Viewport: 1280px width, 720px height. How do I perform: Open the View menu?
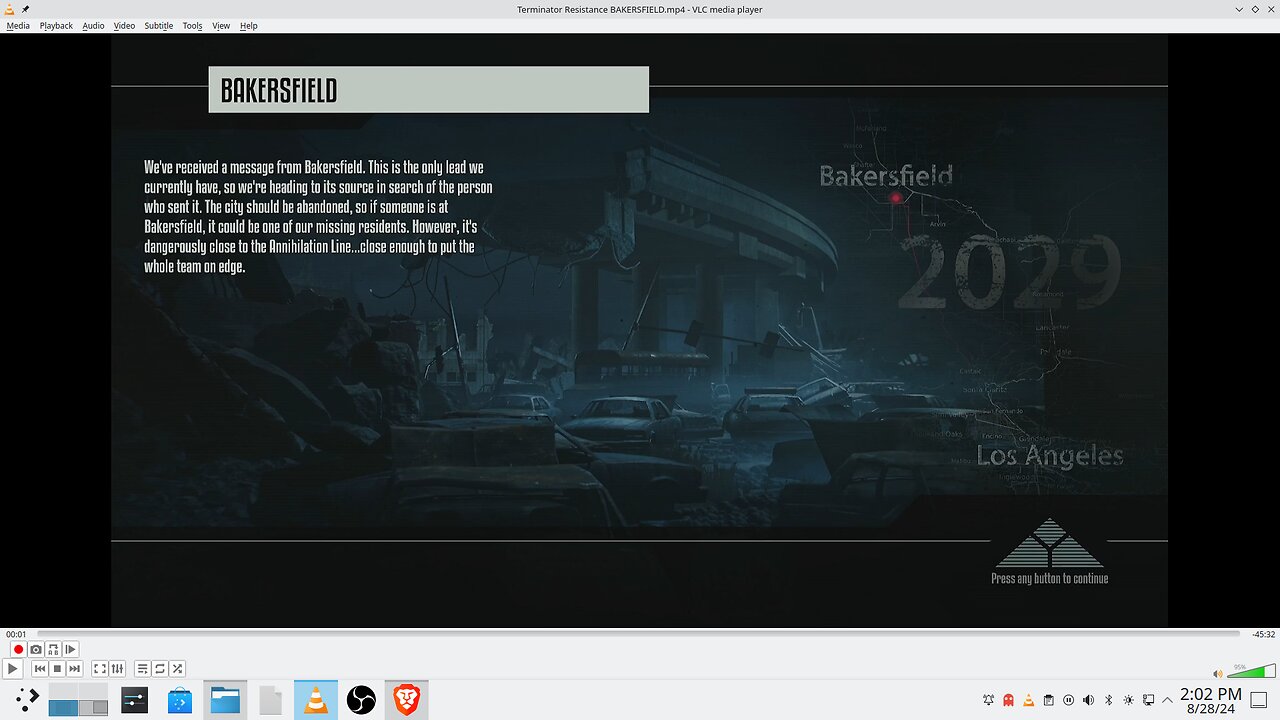tap(221, 25)
